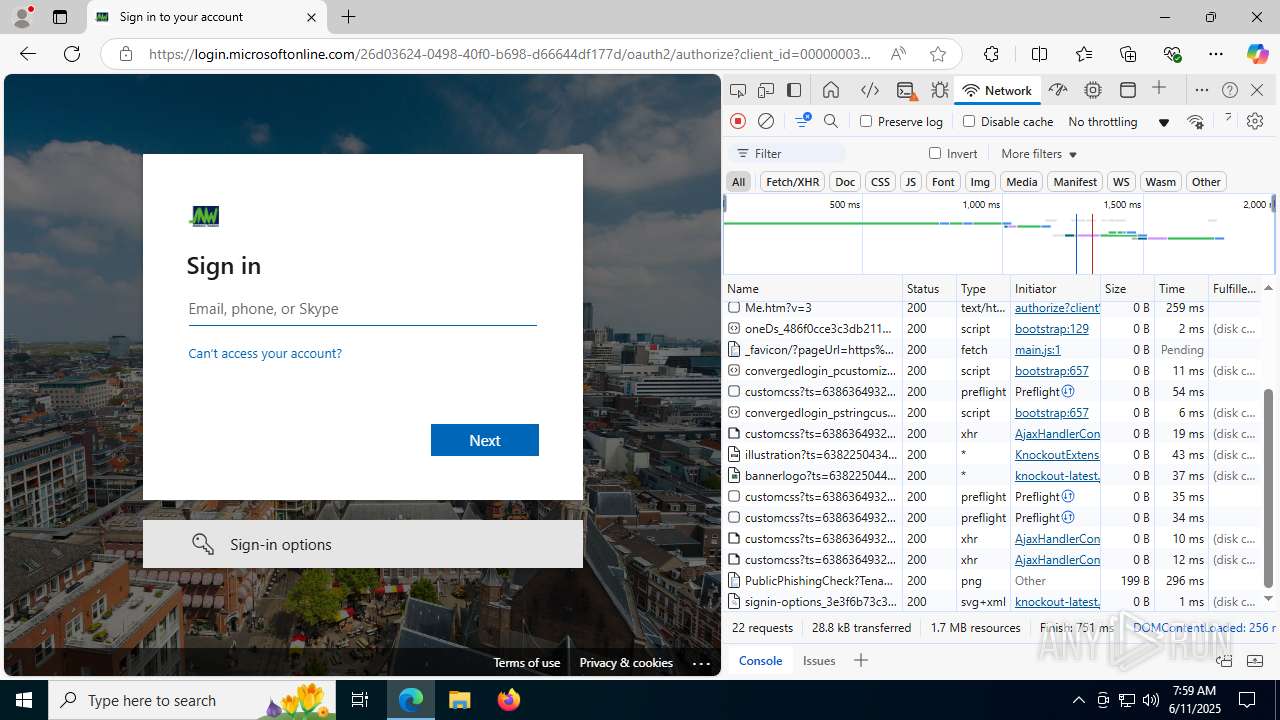
Task: Select the Font filter chip
Action: click(943, 181)
